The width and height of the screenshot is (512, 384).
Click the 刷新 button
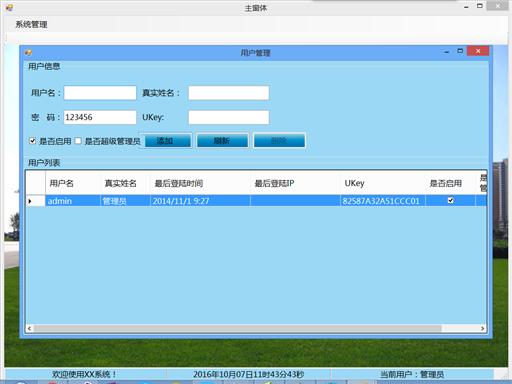[222, 141]
